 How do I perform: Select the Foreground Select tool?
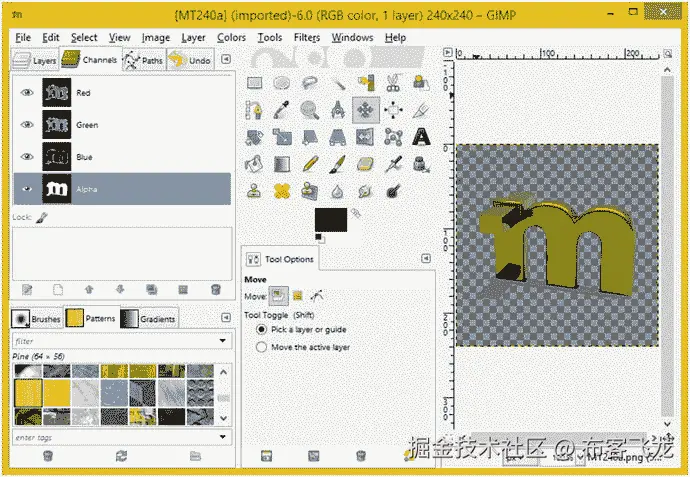tap(421, 83)
